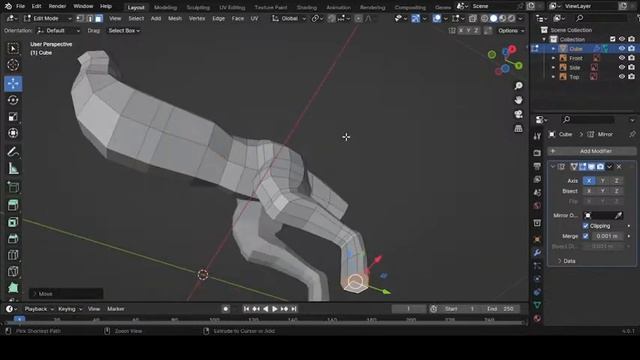
Task: Jump to the start frame
Action: [x=246, y=309]
